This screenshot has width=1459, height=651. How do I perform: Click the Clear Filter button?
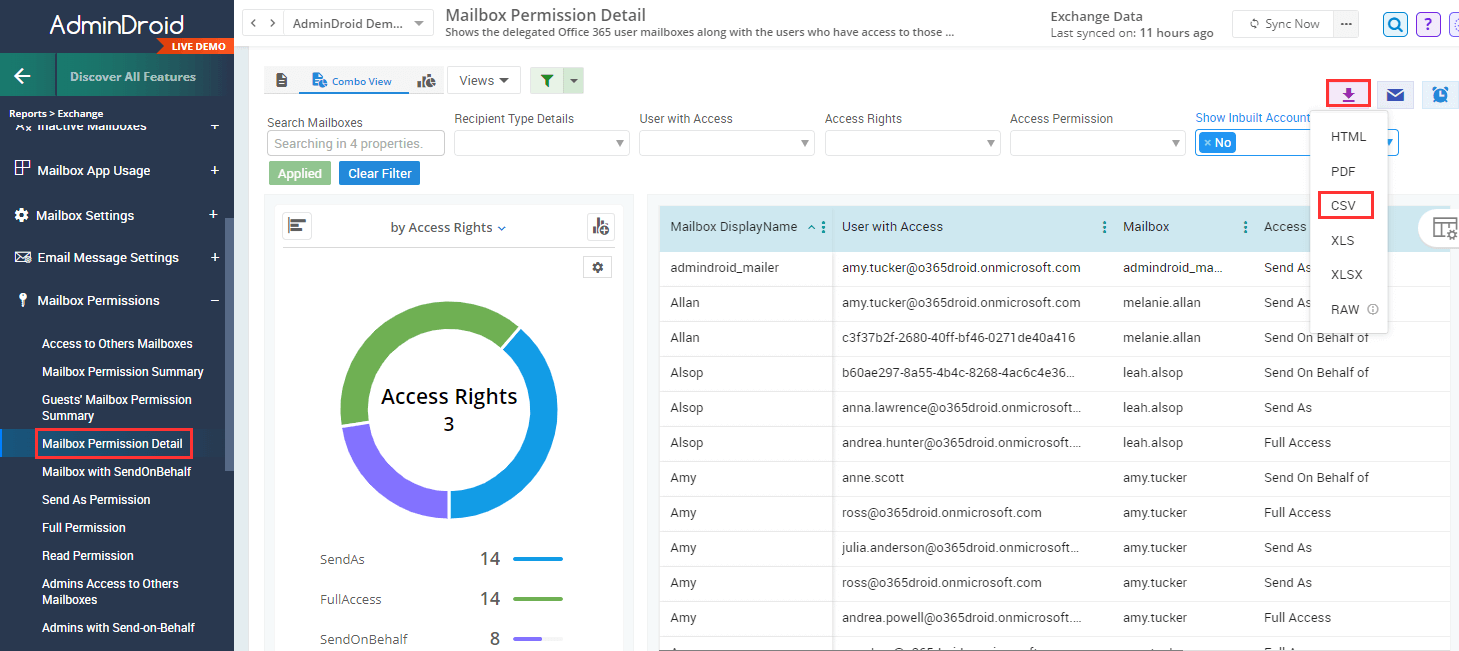tap(379, 173)
